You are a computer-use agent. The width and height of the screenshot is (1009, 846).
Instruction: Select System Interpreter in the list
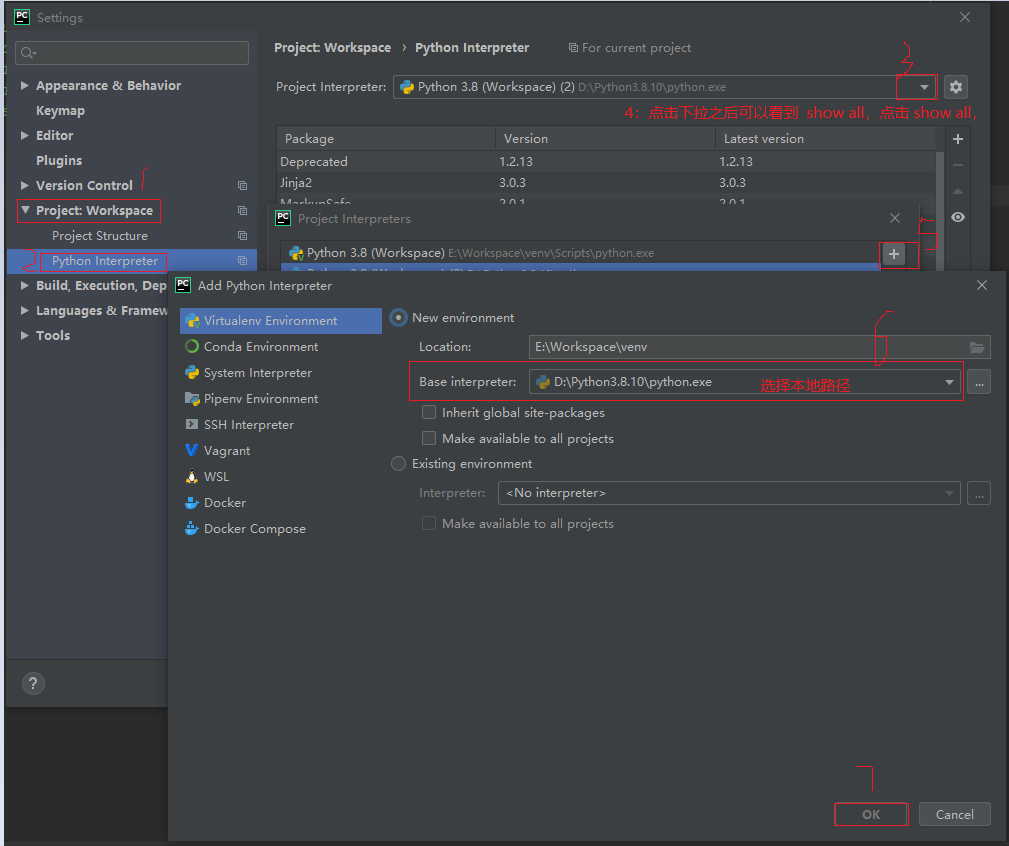point(281,372)
